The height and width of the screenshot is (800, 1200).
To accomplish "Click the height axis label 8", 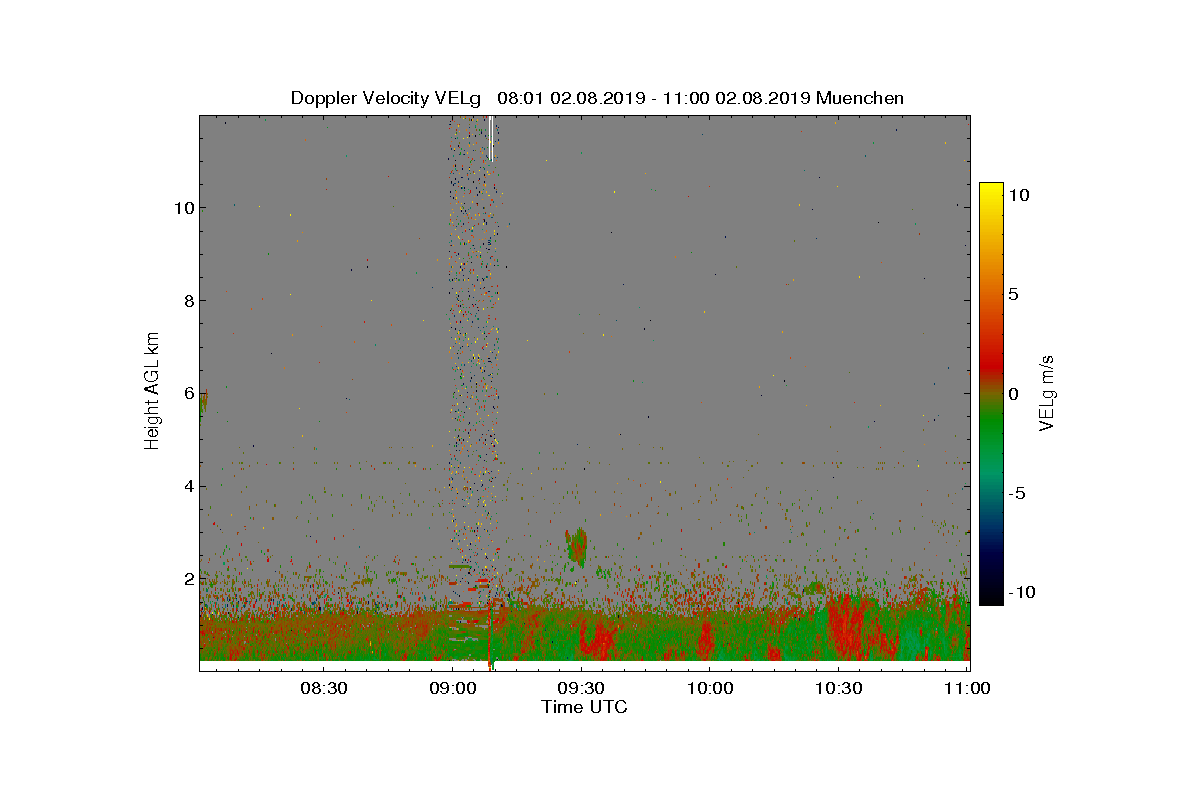I will pyautogui.click(x=187, y=301).
